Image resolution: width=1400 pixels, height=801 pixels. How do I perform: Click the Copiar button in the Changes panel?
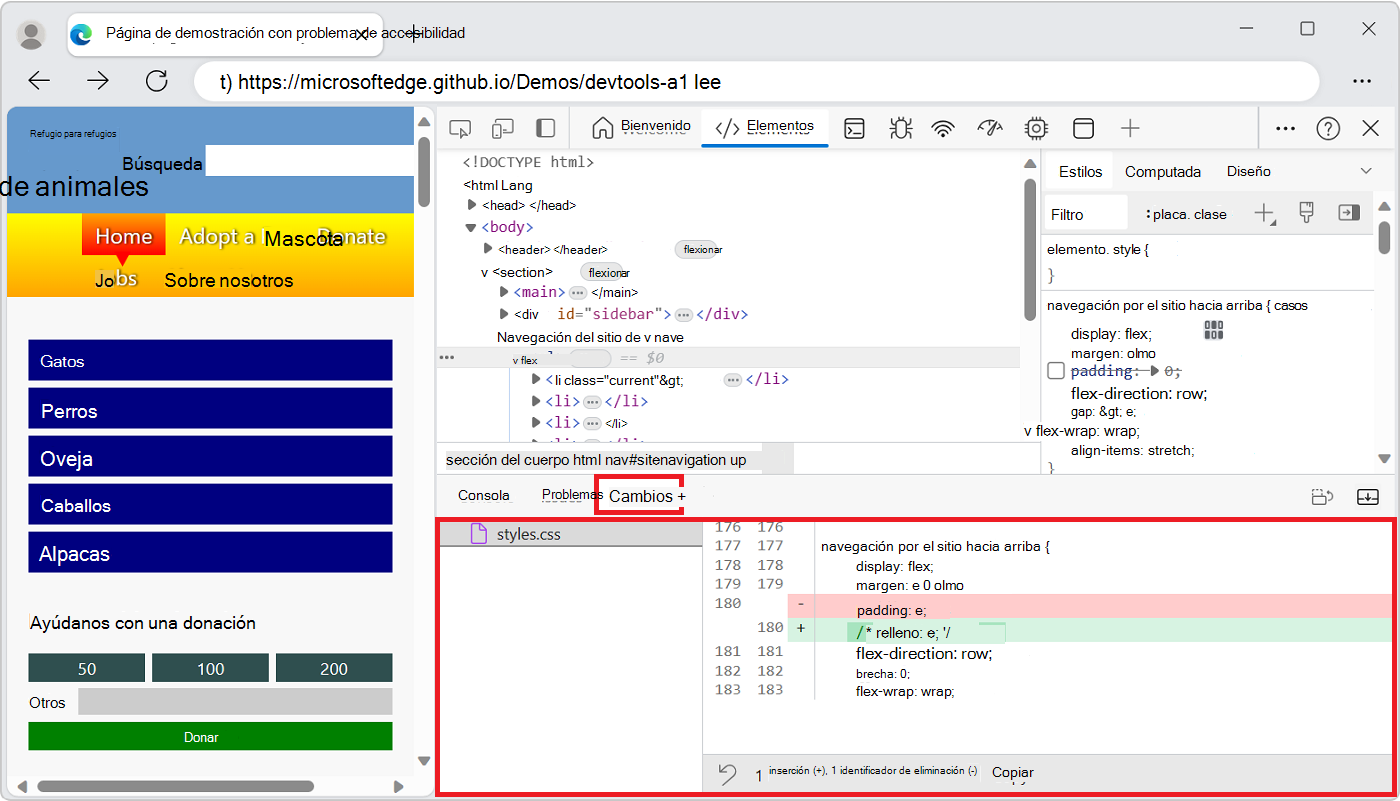[1012, 772]
